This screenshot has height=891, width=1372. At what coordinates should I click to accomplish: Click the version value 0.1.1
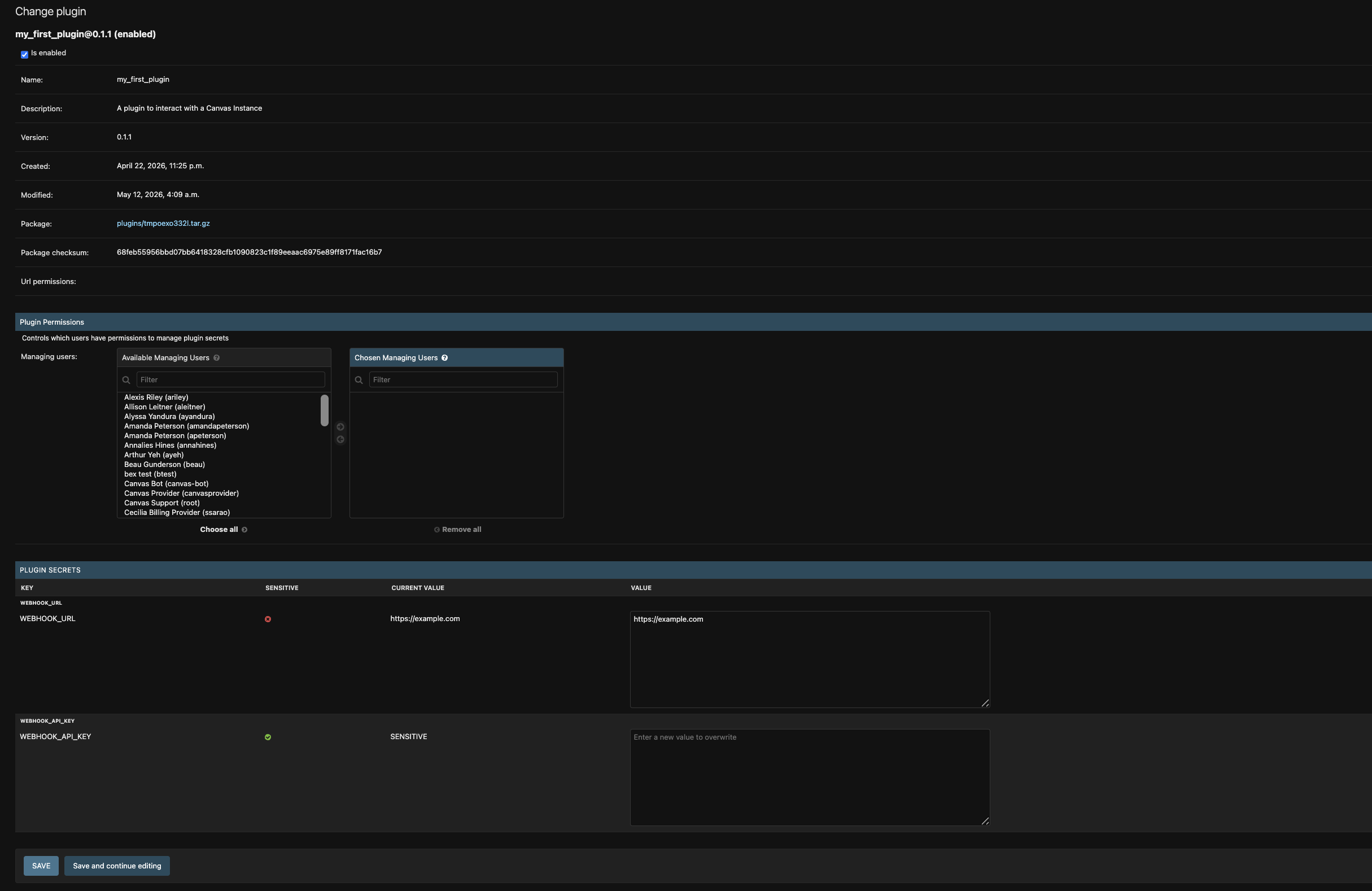point(124,137)
